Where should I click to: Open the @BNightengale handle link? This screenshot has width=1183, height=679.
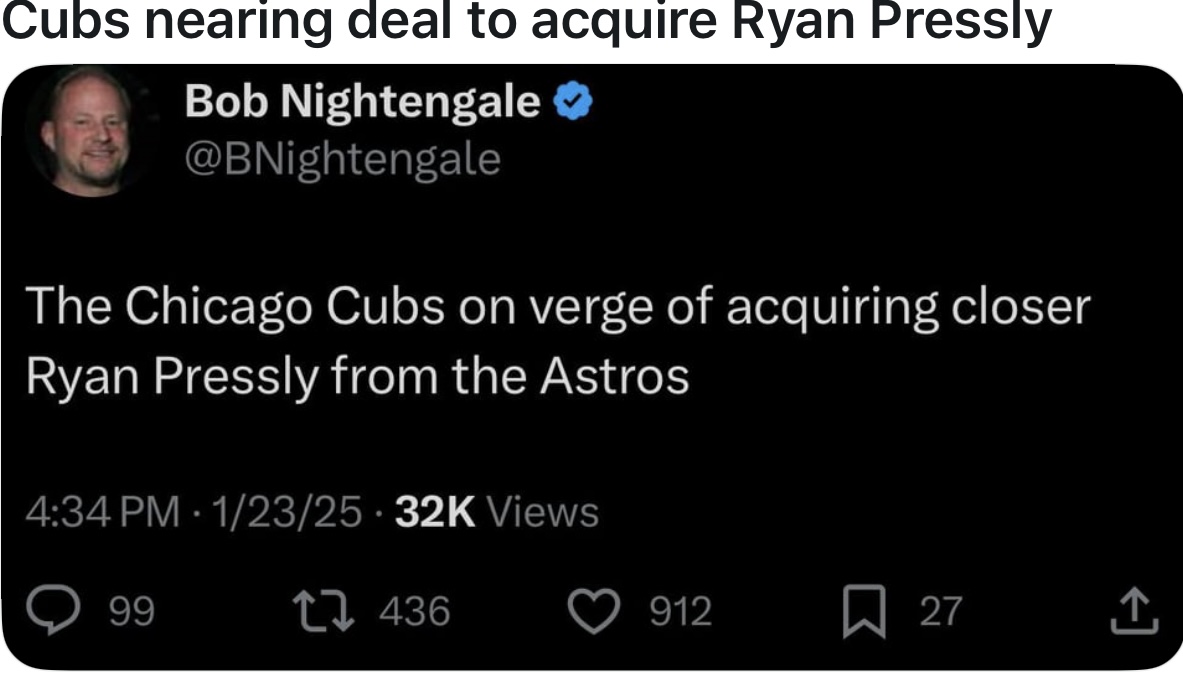(x=342, y=158)
